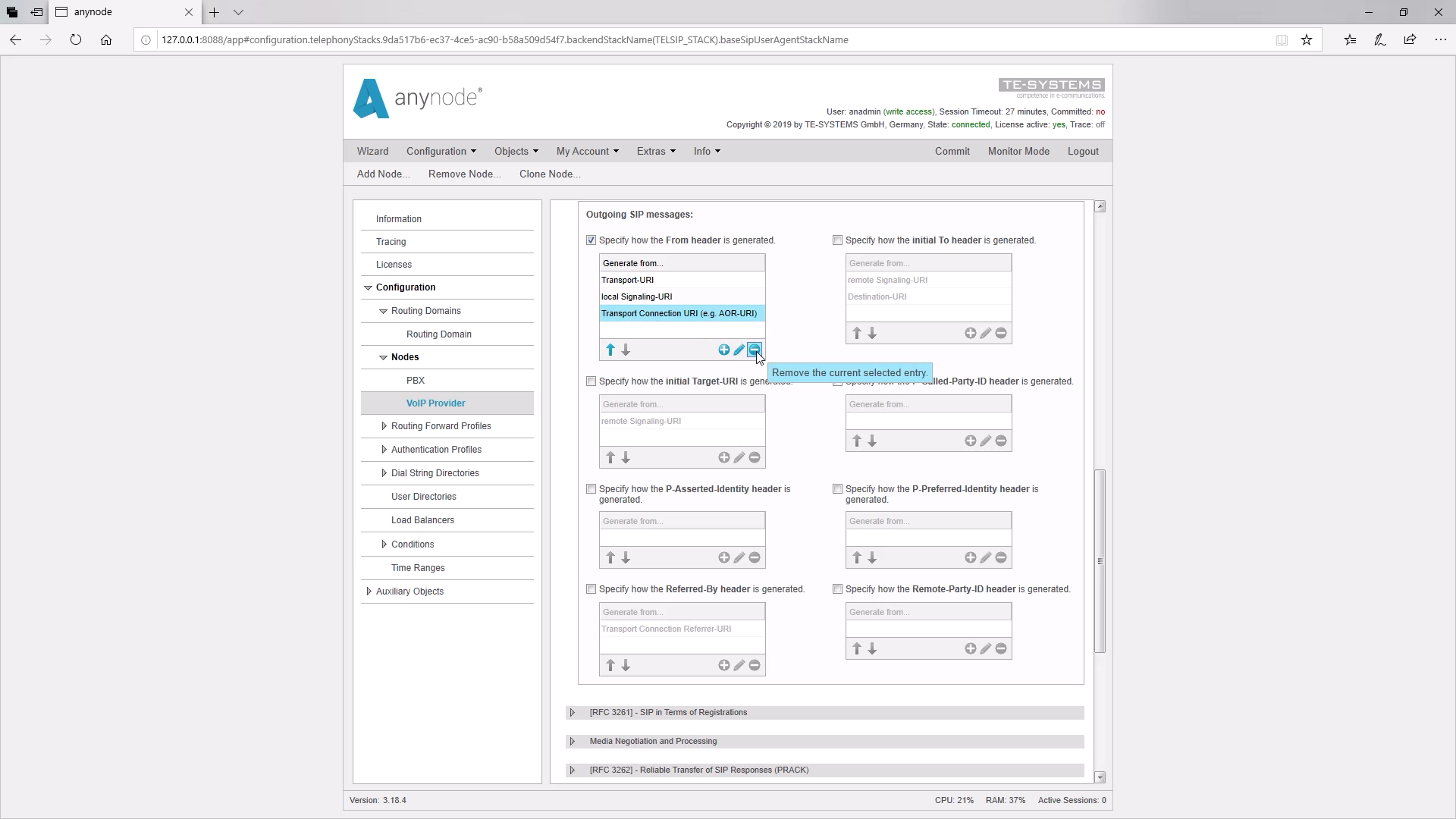
Task: Enable the Remote-Party-ID header checkbox
Action: coord(837,589)
